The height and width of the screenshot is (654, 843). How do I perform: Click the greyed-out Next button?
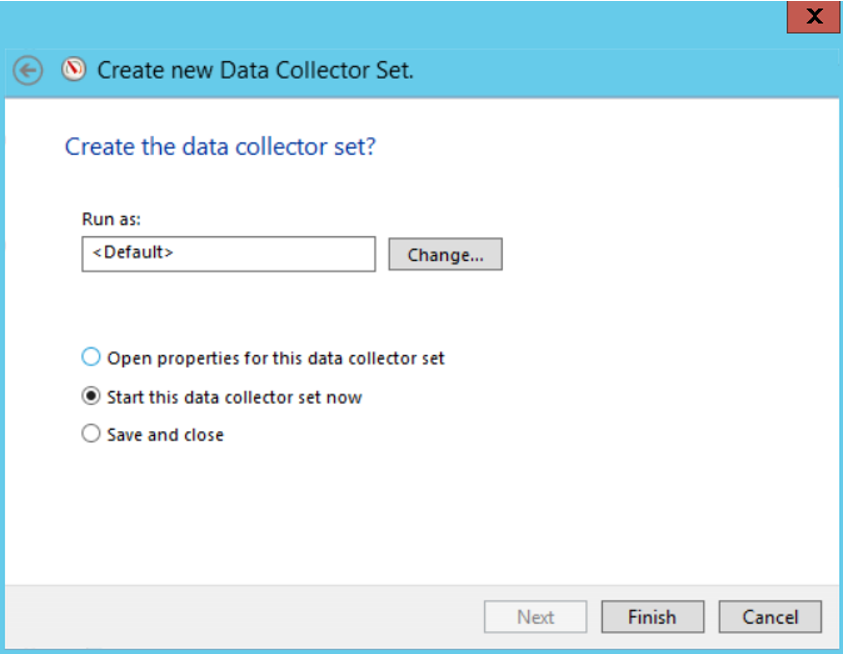pos(535,617)
